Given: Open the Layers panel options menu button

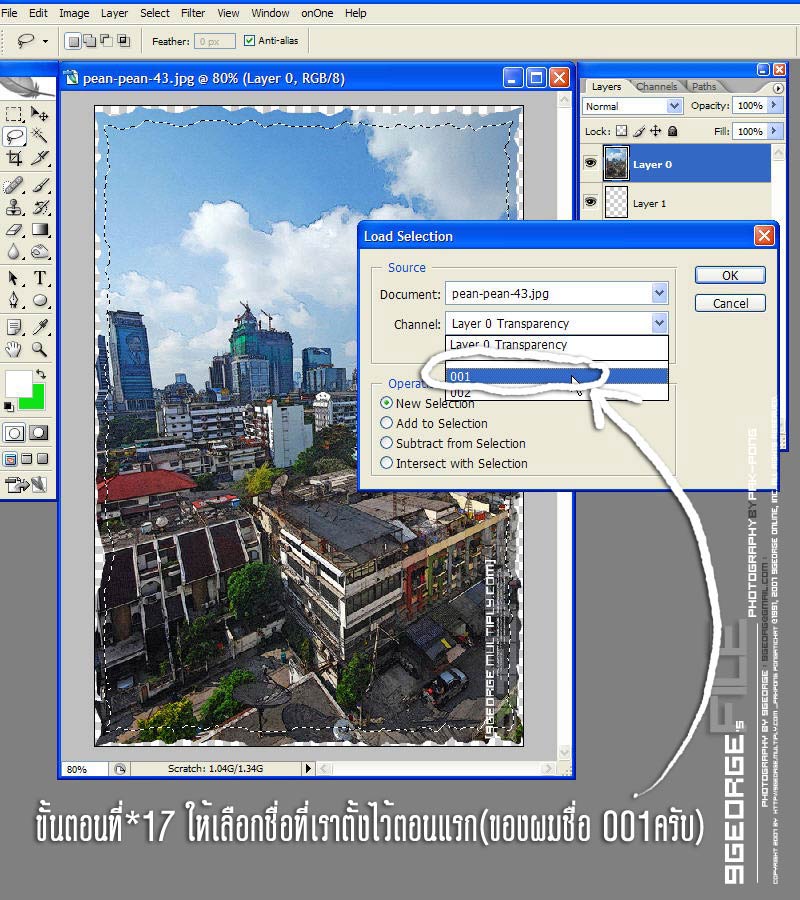Looking at the screenshot, I should click(778, 88).
